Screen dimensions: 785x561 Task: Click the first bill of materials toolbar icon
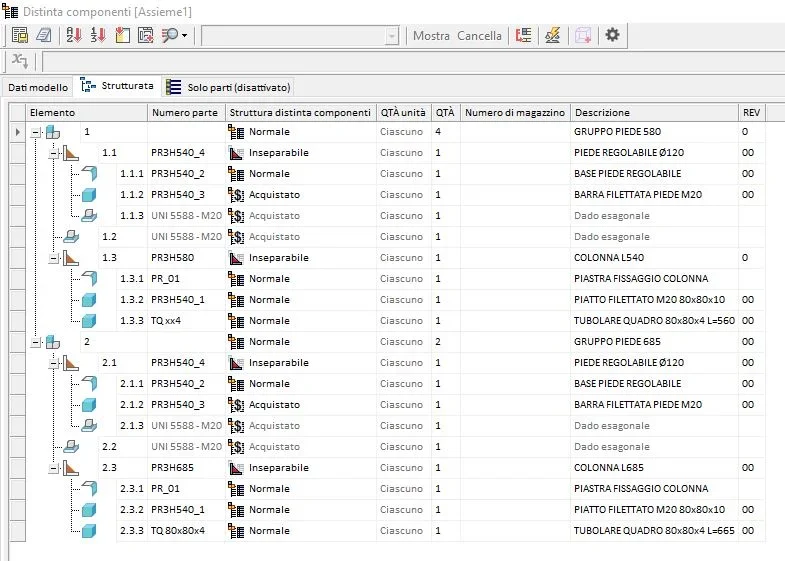pyautogui.click(x=20, y=35)
